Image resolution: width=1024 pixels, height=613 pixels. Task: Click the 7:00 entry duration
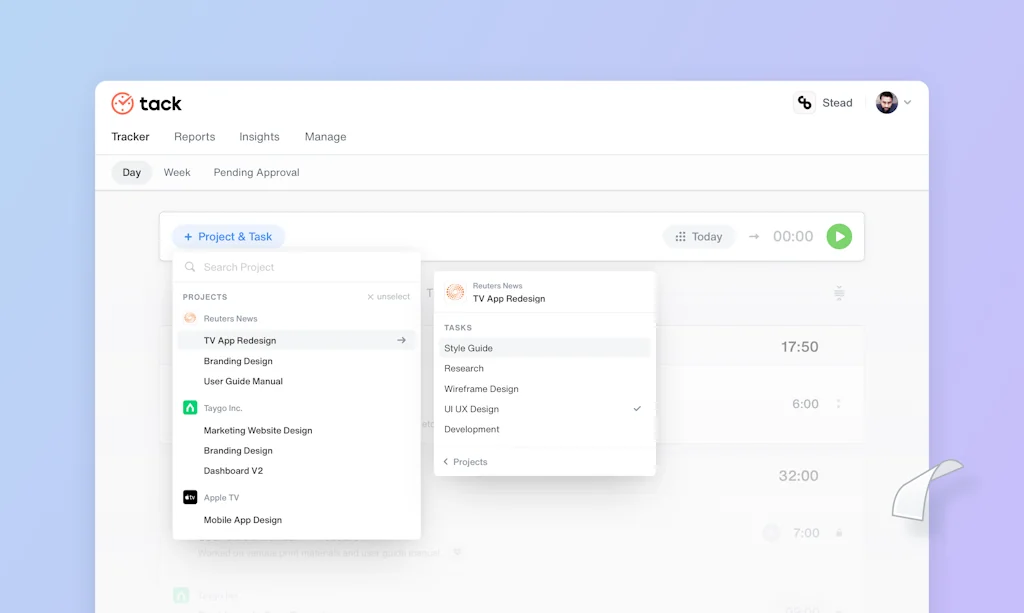(806, 533)
